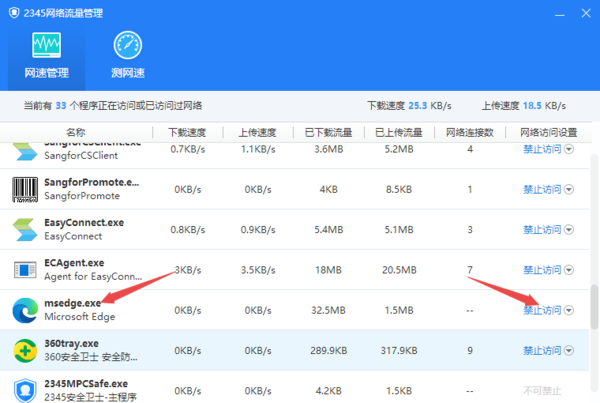Block network access for EasyConnect.exe
600x403 pixels.
point(542,229)
